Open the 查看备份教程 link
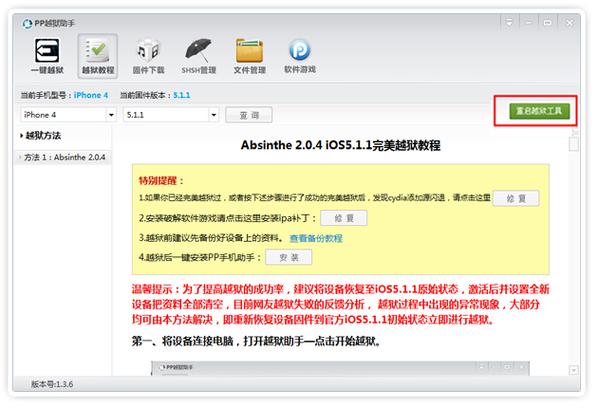 [x=316, y=238]
